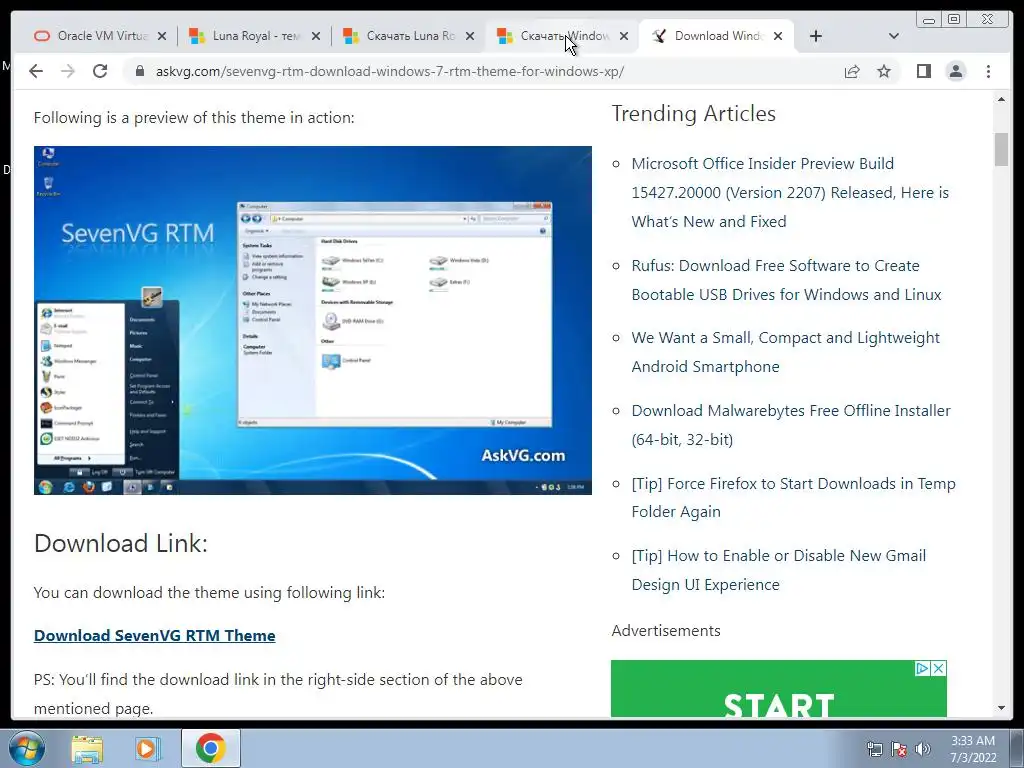1024x768 pixels.
Task: Launch Windows Media Player from taskbar
Action: pyautogui.click(x=148, y=748)
